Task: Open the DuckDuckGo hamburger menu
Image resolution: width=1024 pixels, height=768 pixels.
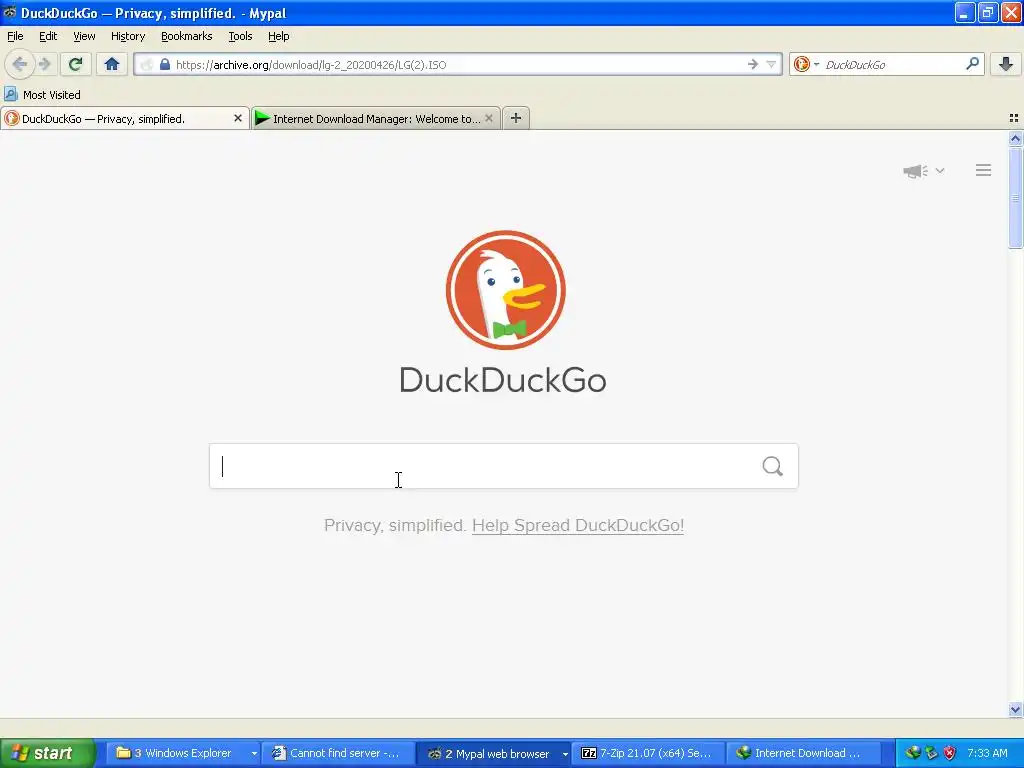Action: click(984, 170)
